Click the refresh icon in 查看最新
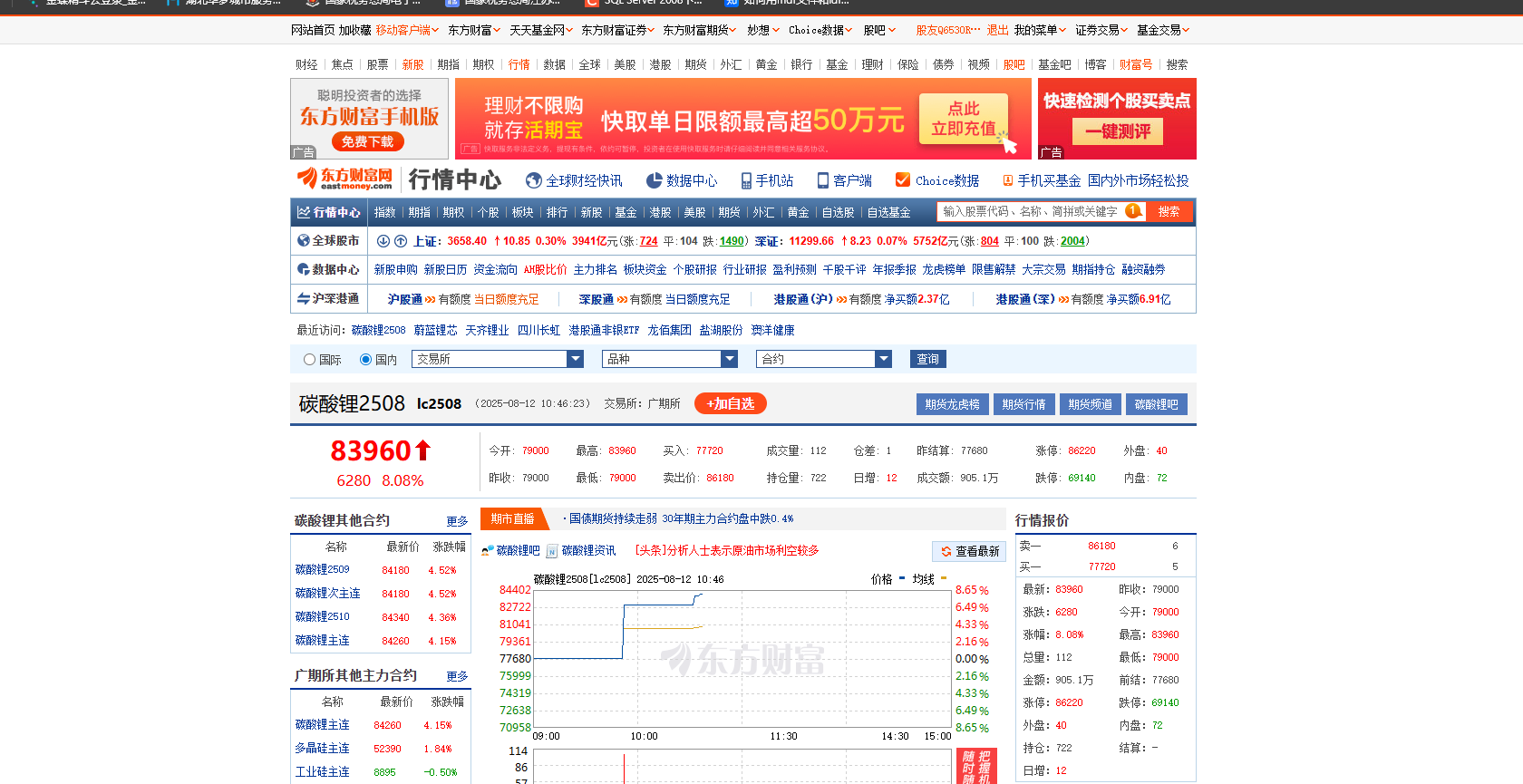 [x=946, y=551]
